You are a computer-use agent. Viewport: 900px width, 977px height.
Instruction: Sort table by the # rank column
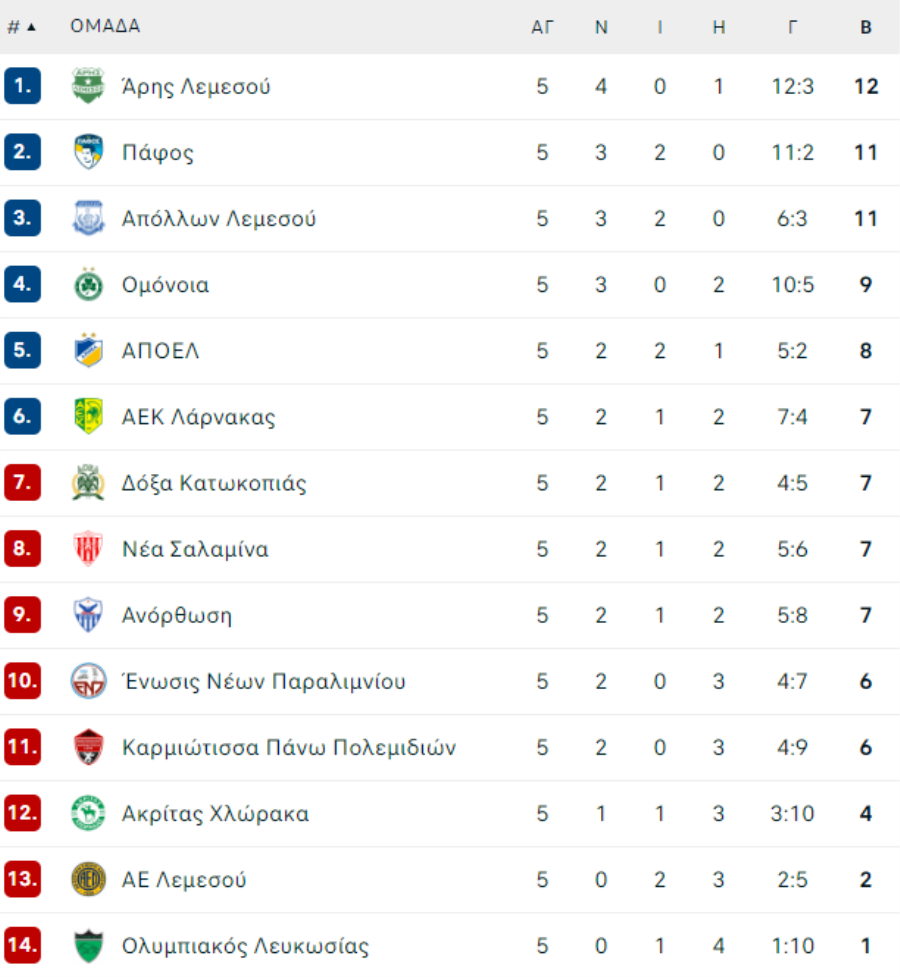click(x=13, y=27)
